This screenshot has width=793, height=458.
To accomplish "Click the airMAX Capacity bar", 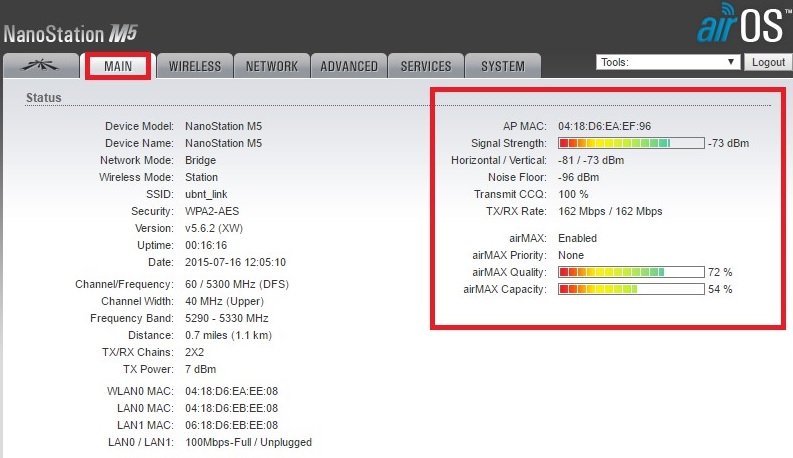I will click(631, 289).
